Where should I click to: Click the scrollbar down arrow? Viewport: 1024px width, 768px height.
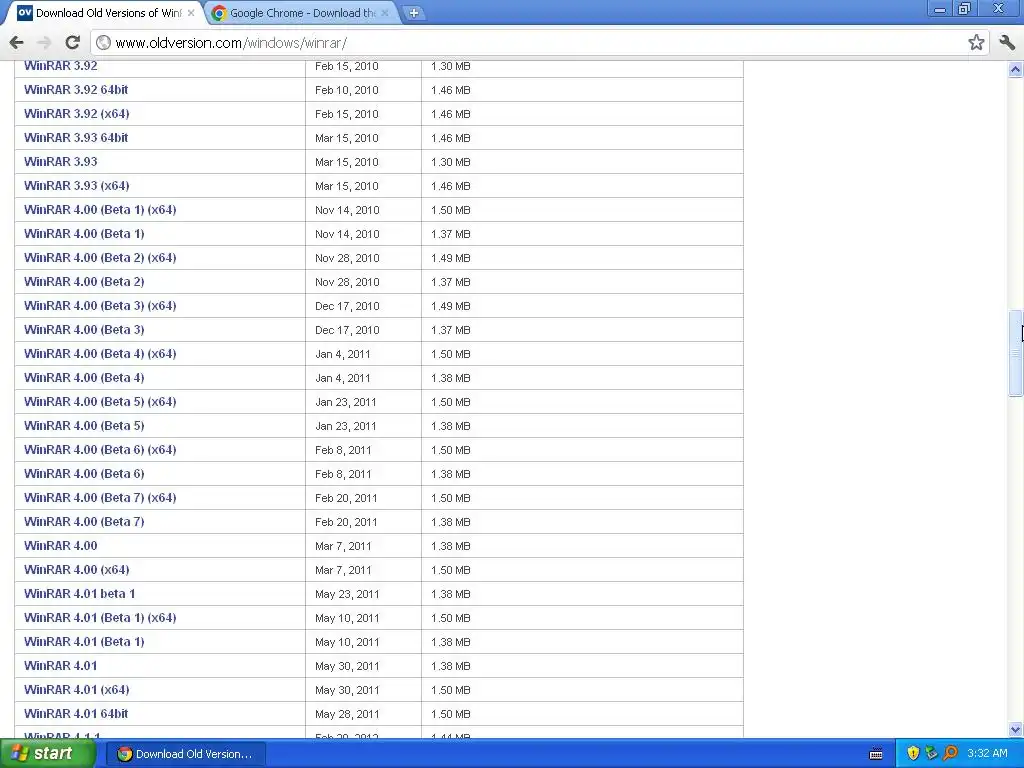coord(1016,729)
